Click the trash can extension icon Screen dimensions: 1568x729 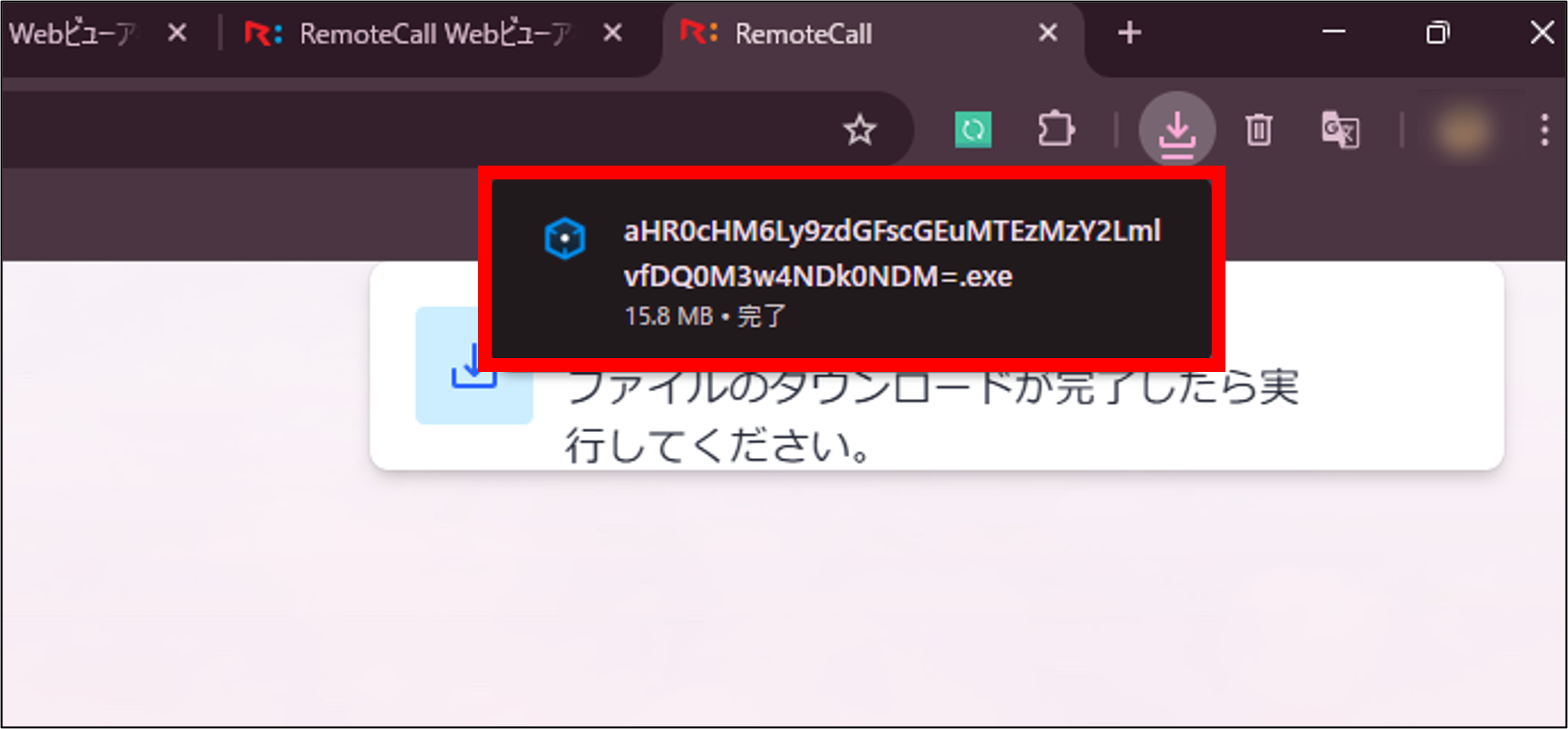click(x=1258, y=129)
